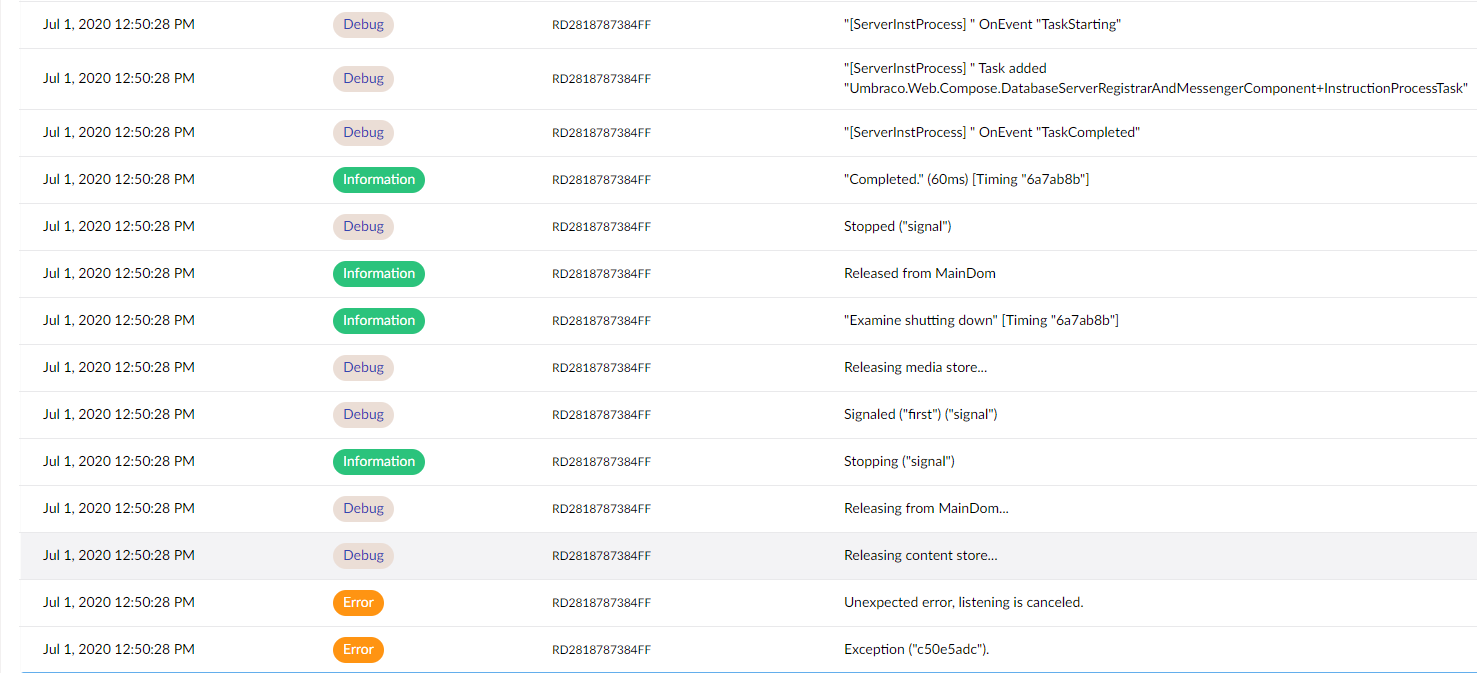Toggle the Debug badge on "Releasing from MainDom..." entry

[363, 508]
